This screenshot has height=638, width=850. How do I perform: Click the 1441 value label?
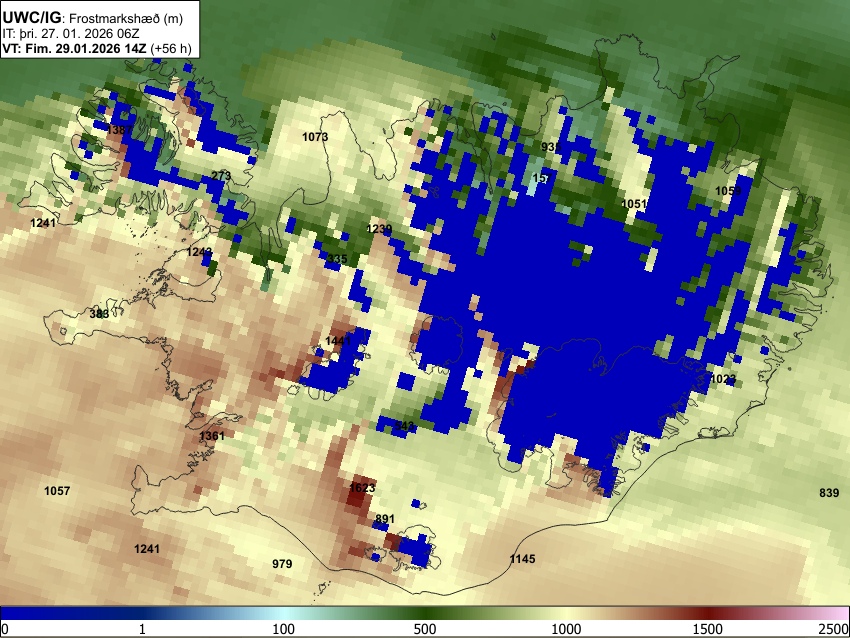[x=338, y=340]
